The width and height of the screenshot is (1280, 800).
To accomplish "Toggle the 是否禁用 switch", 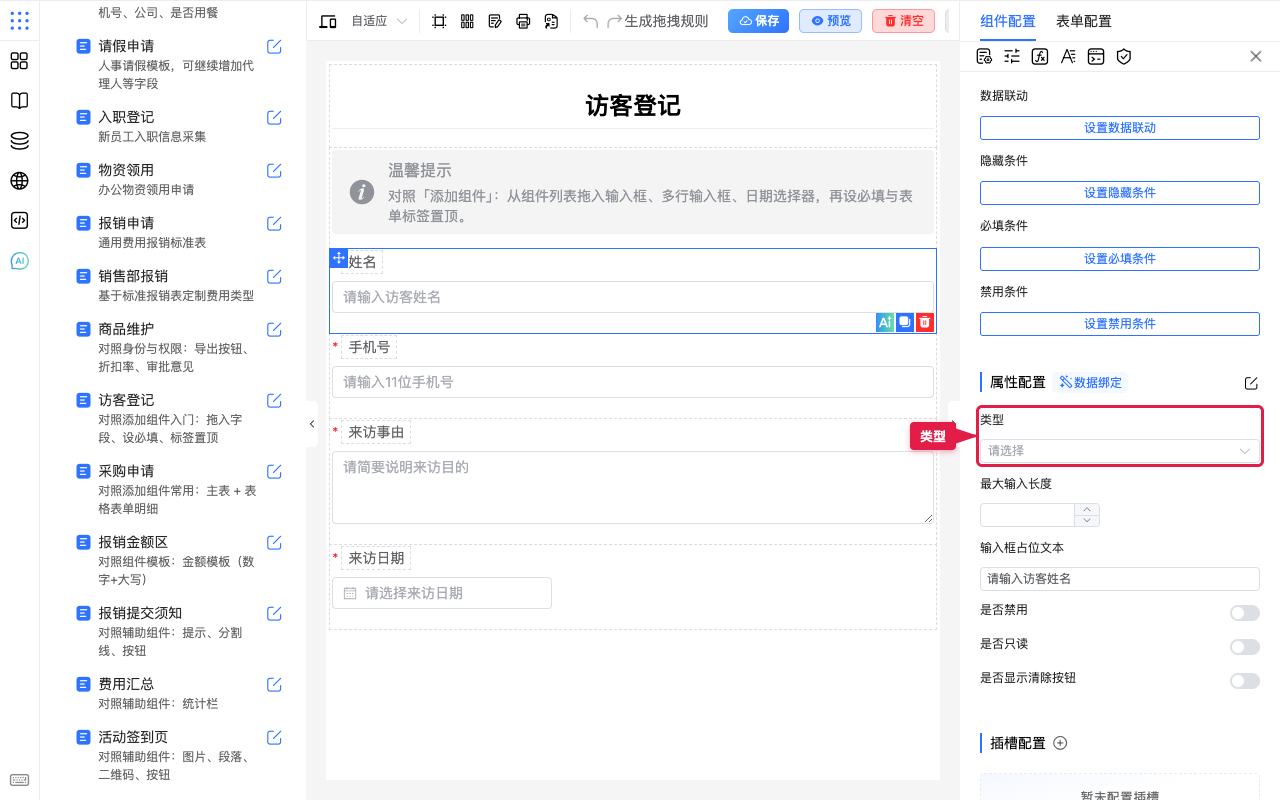I will (x=1245, y=613).
